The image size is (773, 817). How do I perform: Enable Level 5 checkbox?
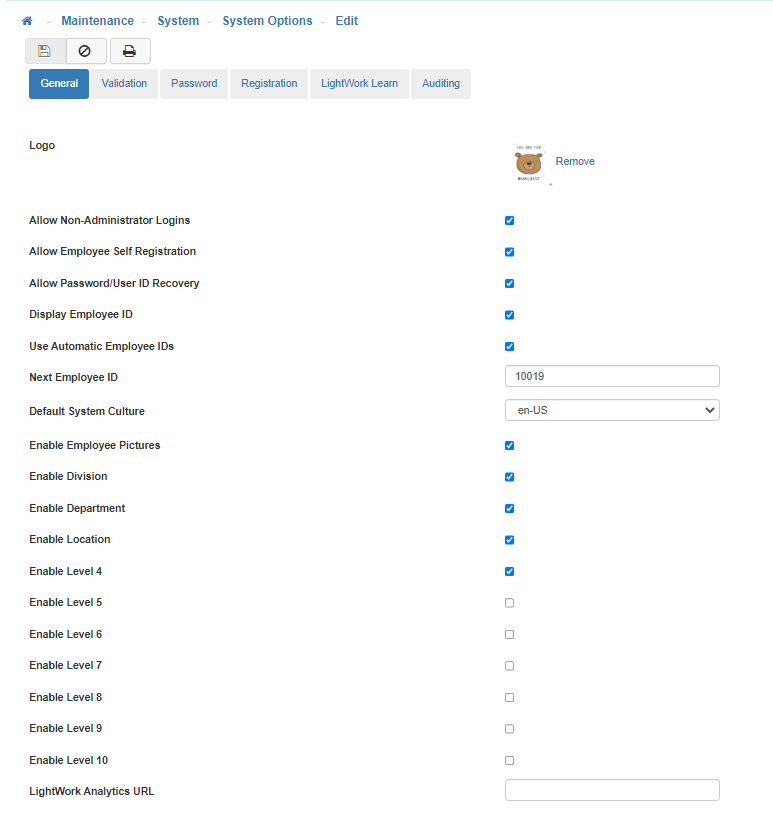click(x=509, y=603)
